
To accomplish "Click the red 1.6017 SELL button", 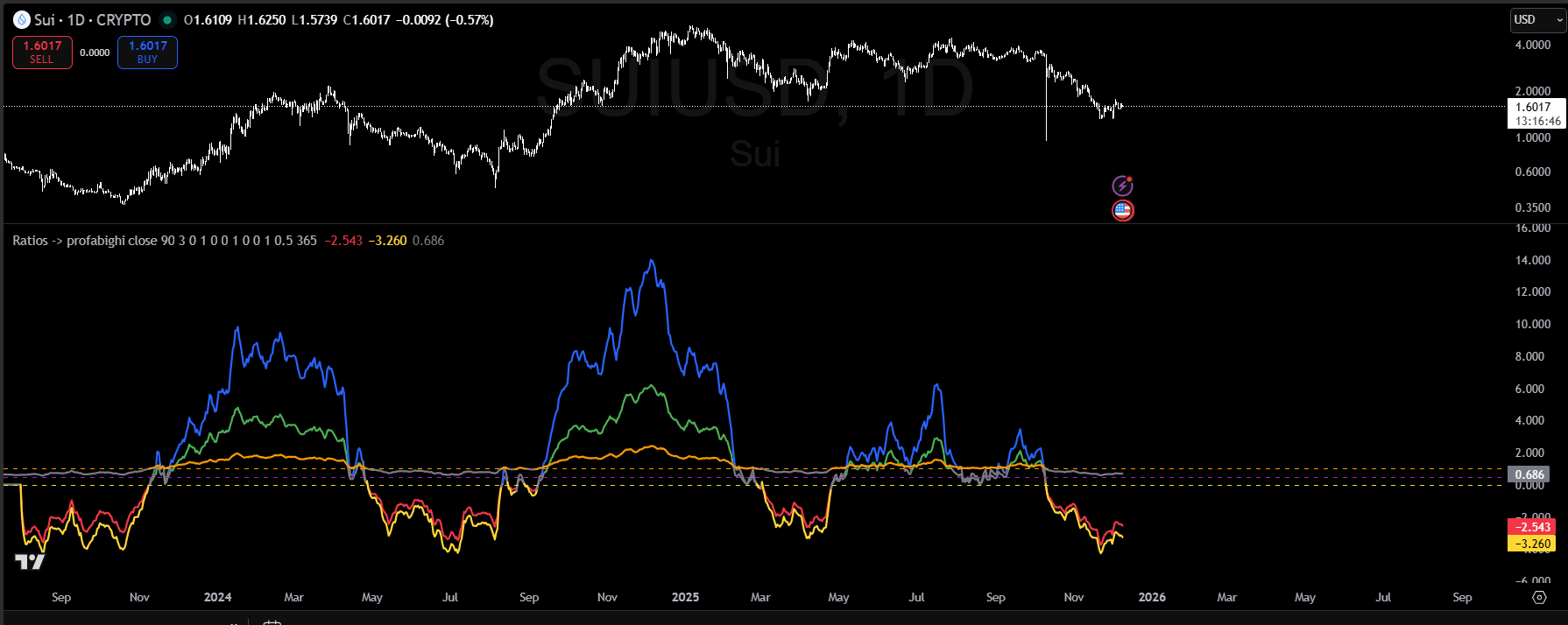I will tap(42, 53).
